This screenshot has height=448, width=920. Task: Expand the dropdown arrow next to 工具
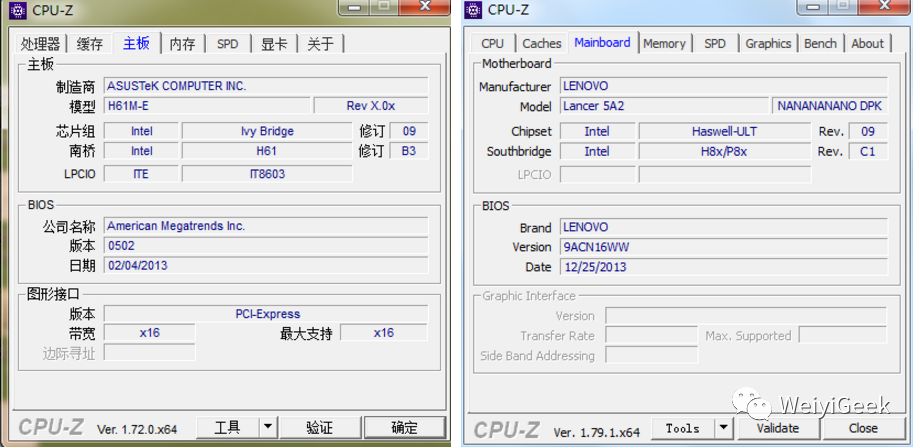tap(268, 427)
